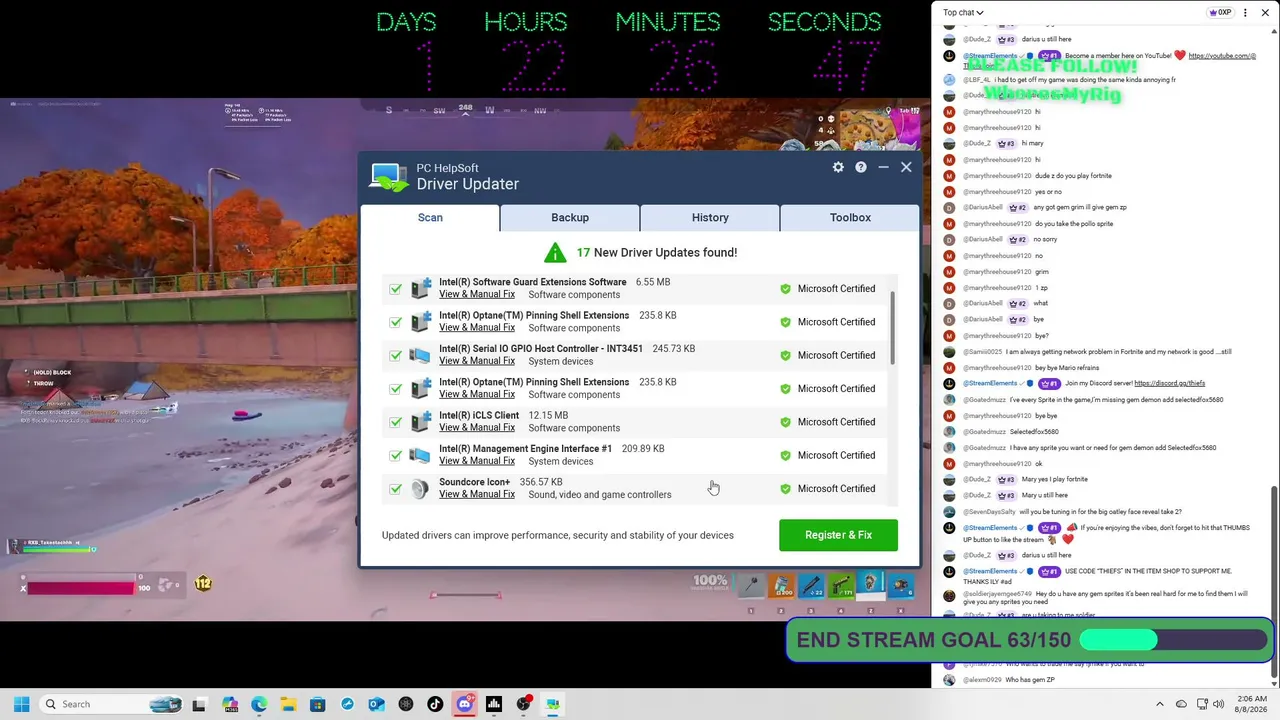Open Outlook from the taskbar
Image resolution: width=1280 pixels, height=720 pixels.
(376, 704)
